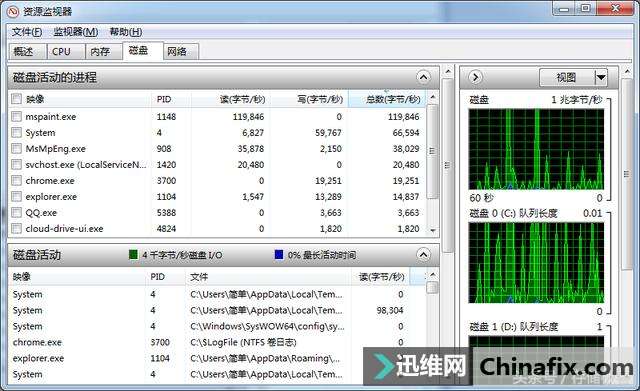Select the explorer.exe row in 磁盘活动

pyautogui.click(x=216, y=358)
